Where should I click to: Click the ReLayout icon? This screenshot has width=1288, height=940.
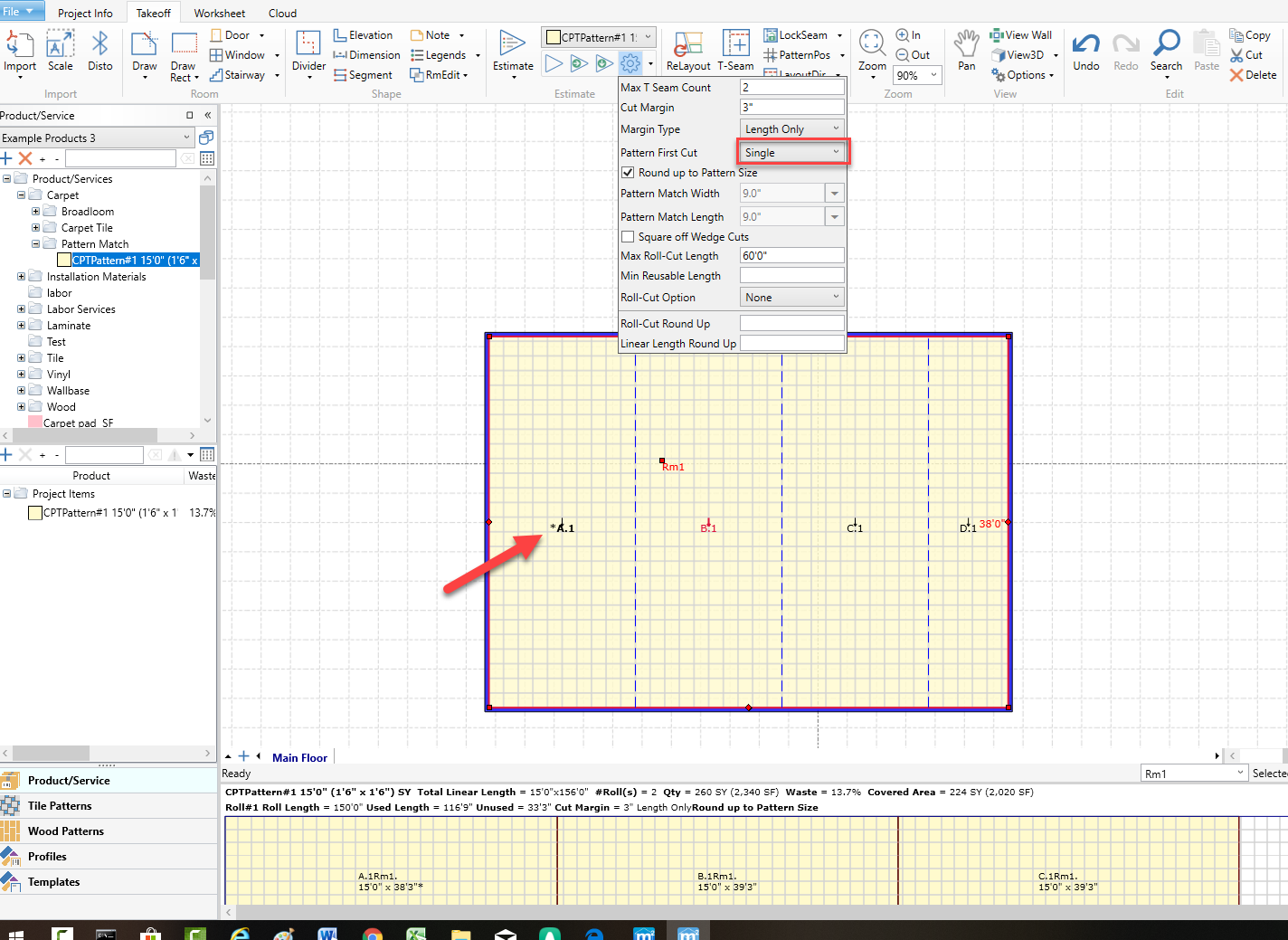pos(688,45)
